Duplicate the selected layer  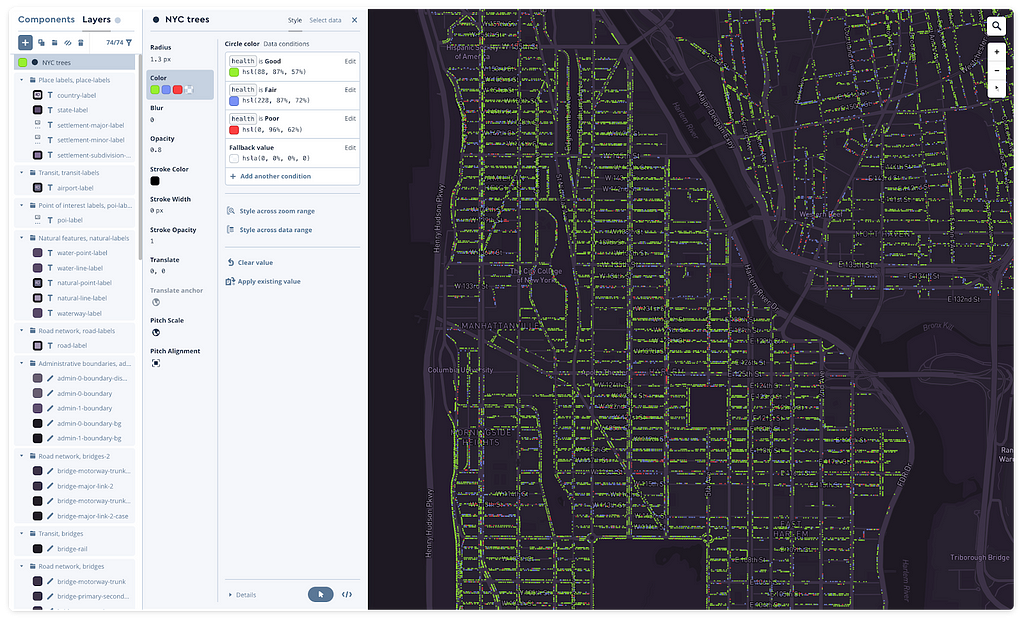(41, 42)
